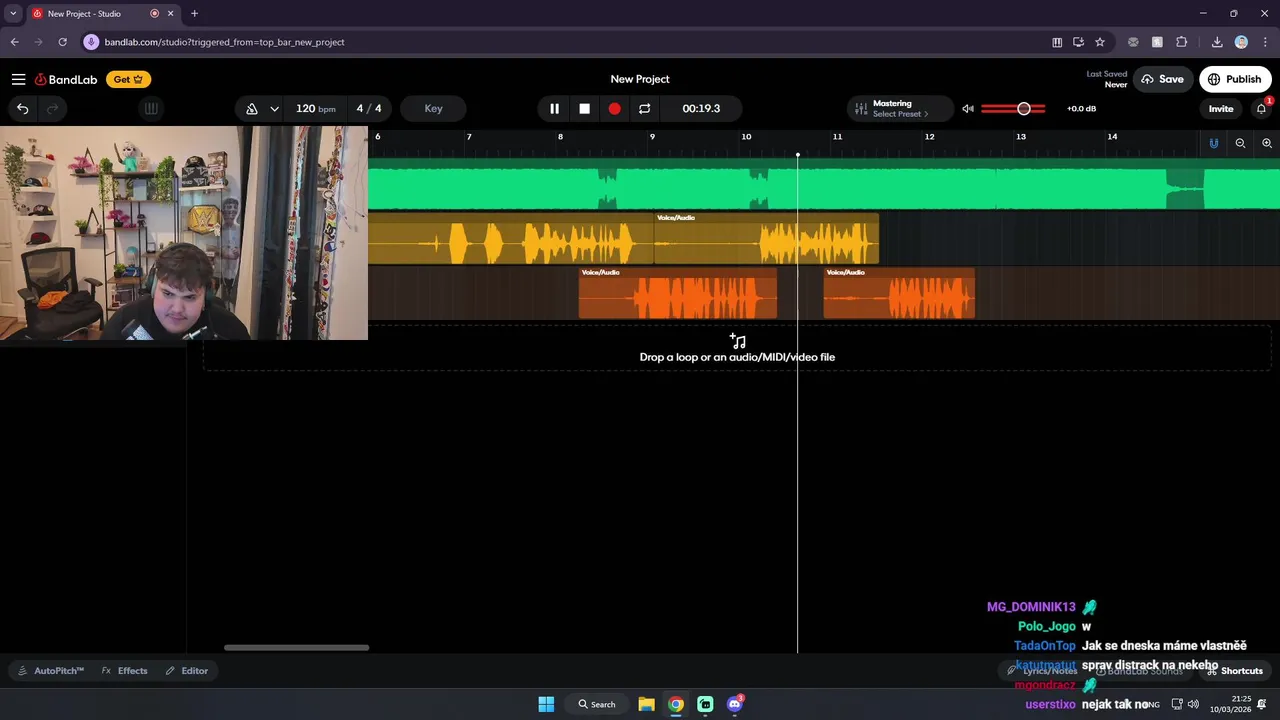Click the playhead handle on the ruler

point(797,155)
